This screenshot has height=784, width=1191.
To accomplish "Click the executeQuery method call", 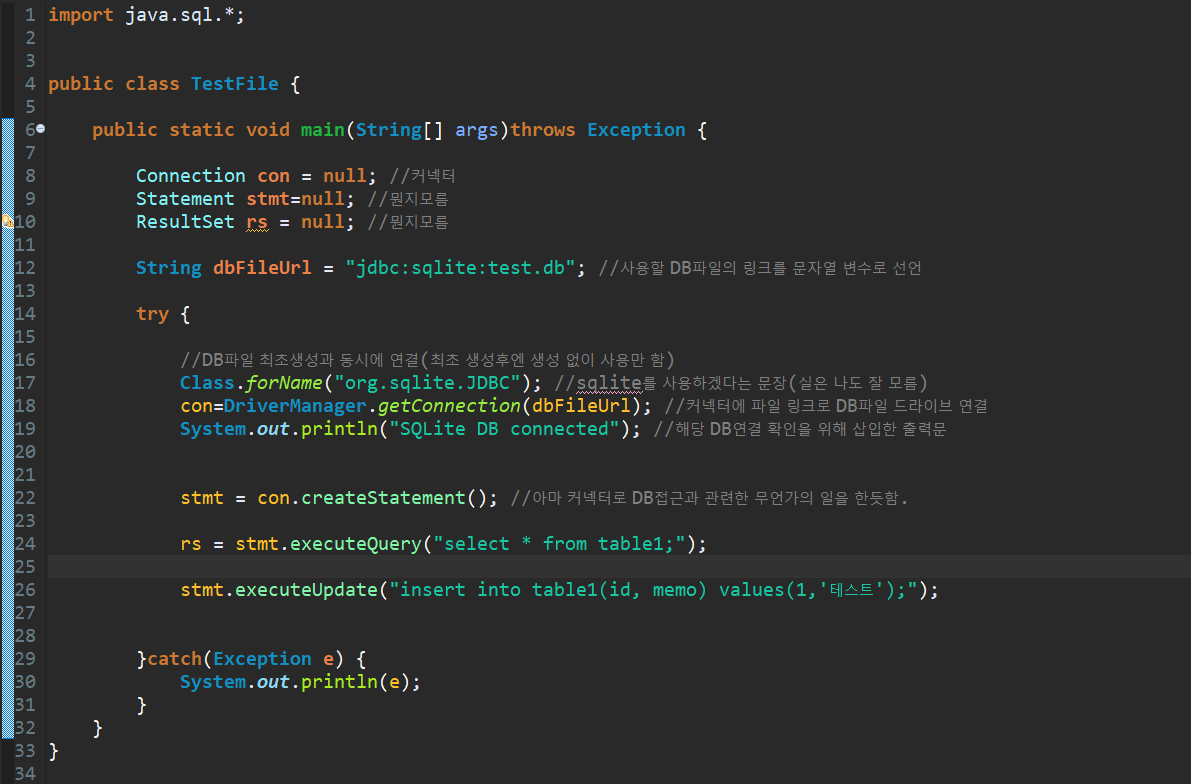I will (355, 544).
